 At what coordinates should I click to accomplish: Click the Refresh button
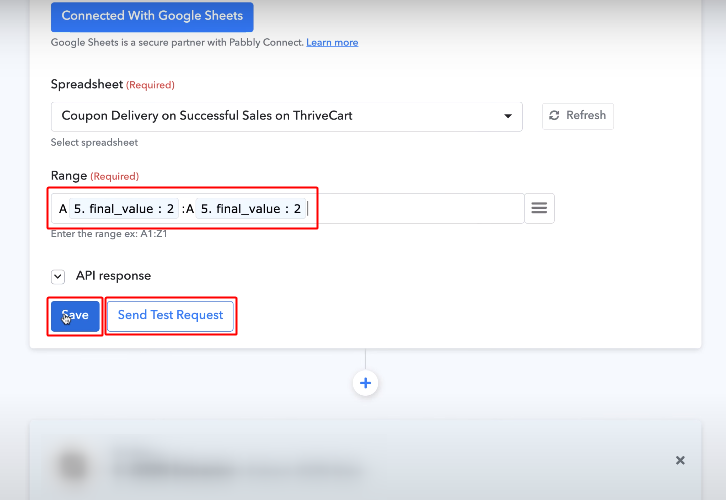[578, 116]
